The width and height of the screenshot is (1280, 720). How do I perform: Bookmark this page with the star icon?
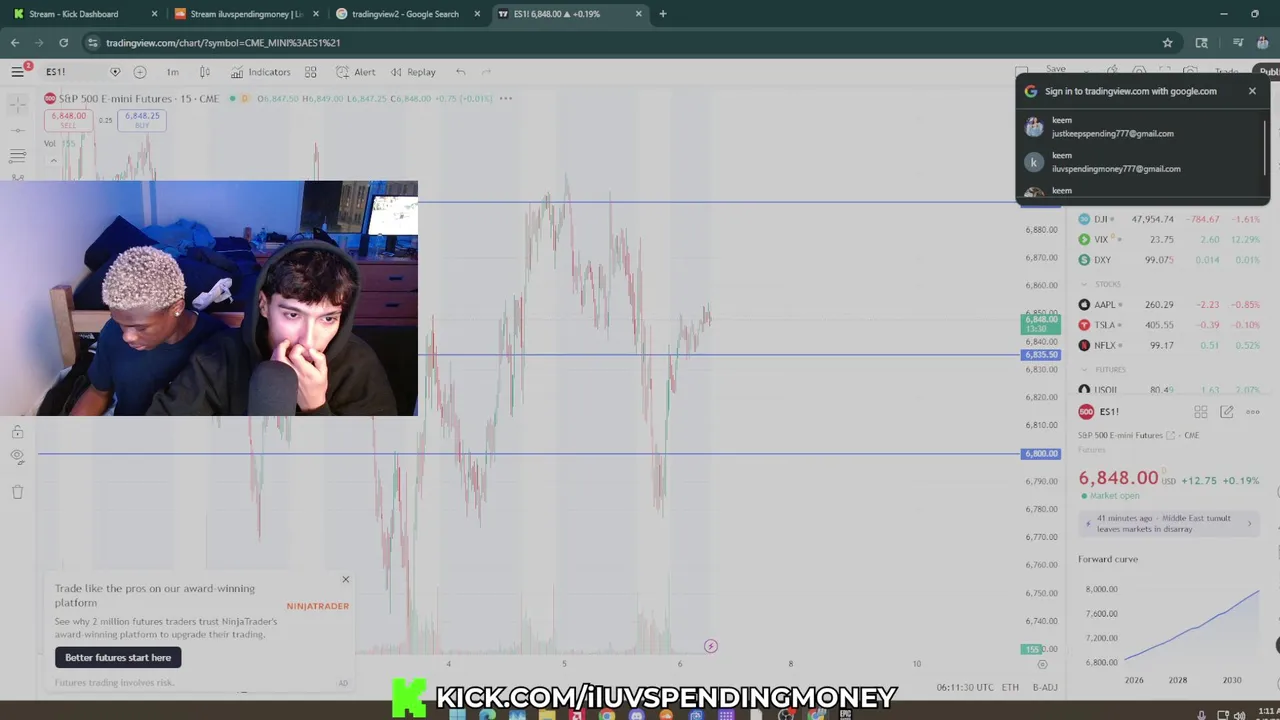(x=1167, y=43)
